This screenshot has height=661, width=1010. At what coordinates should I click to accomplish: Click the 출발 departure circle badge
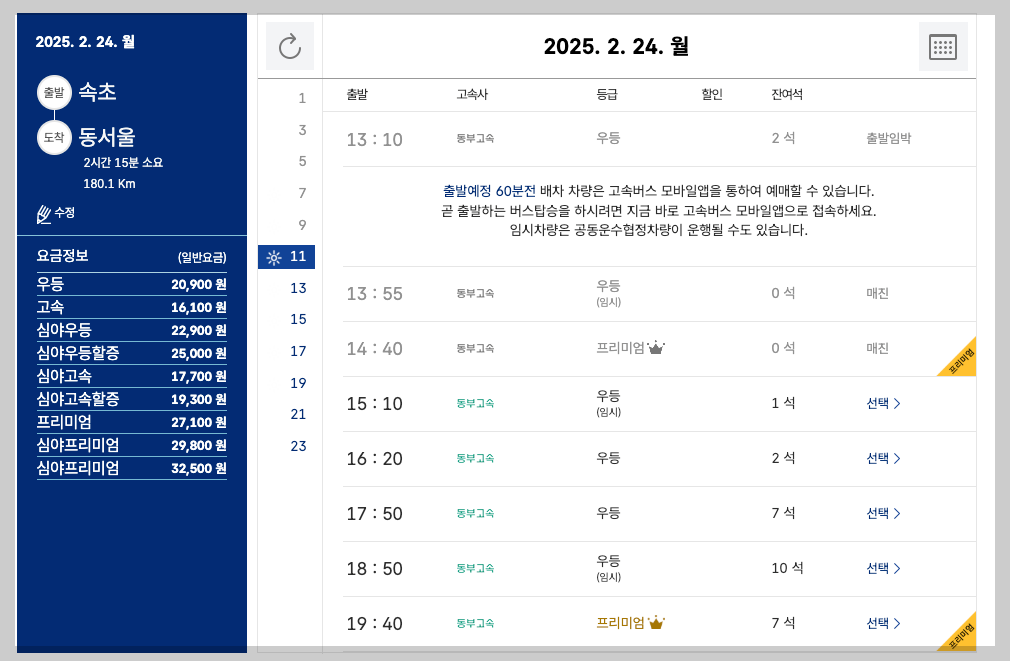pyautogui.click(x=54, y=92)
